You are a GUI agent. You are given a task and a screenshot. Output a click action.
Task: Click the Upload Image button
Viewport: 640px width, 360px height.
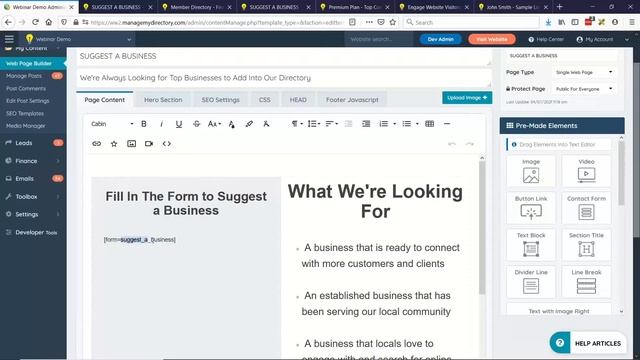point(467,98)
